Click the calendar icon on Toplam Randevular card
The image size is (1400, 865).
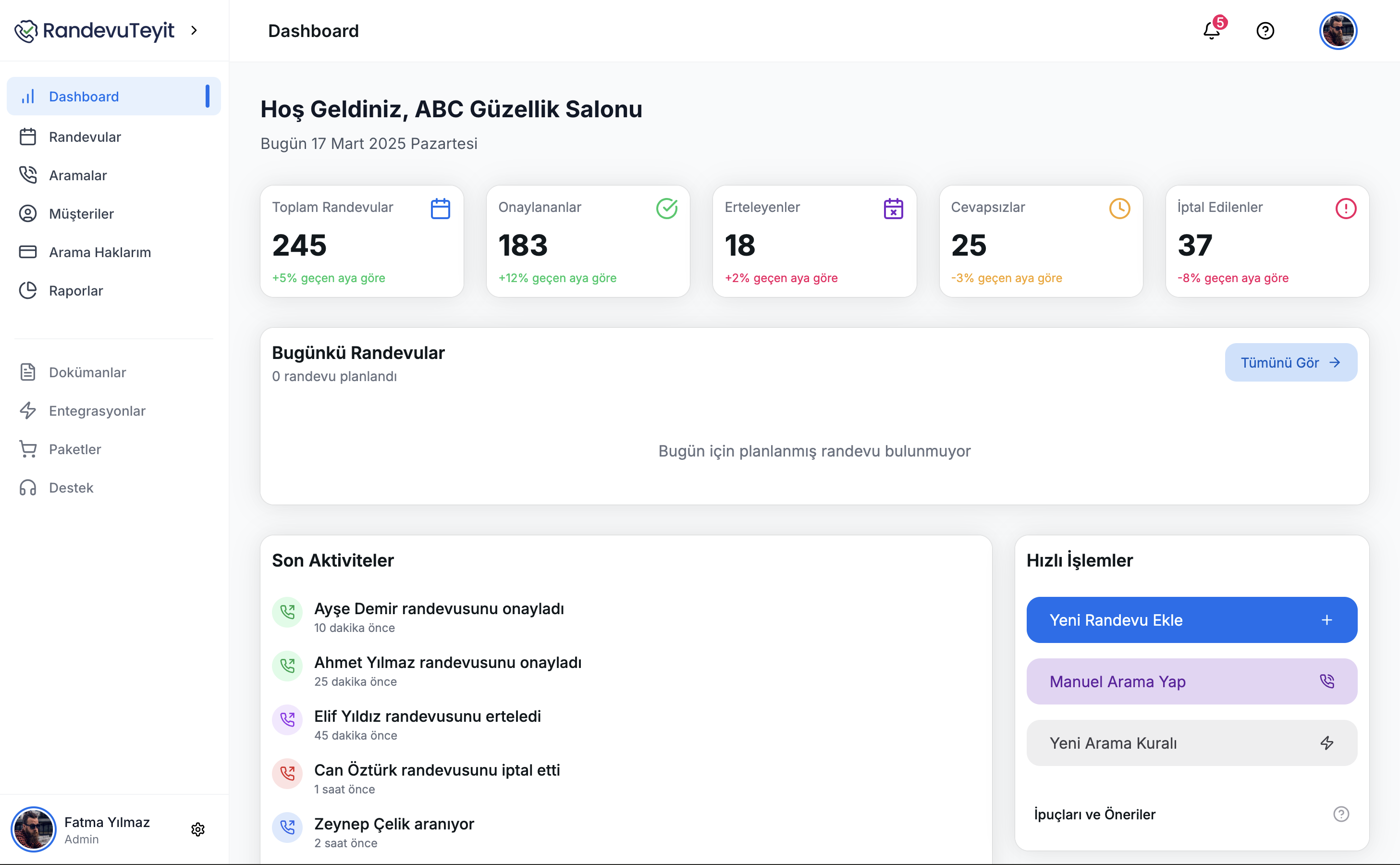coord(440,209)
